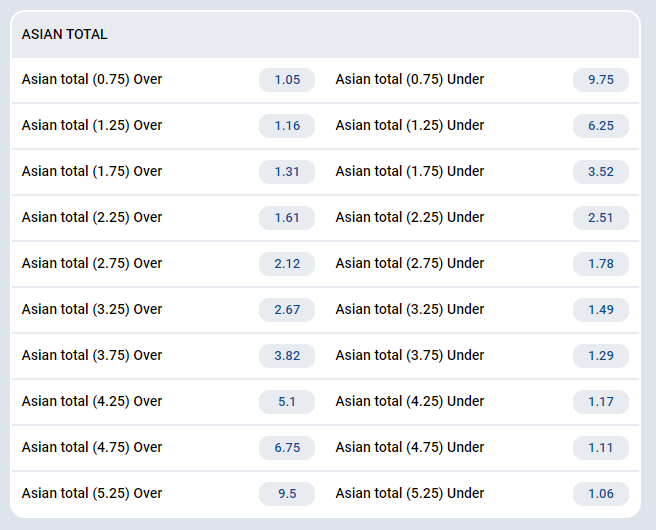The image size is (656, 530).
Task: Pick Asian total (1.25) Under at 6.25
Action: (600, 126)
